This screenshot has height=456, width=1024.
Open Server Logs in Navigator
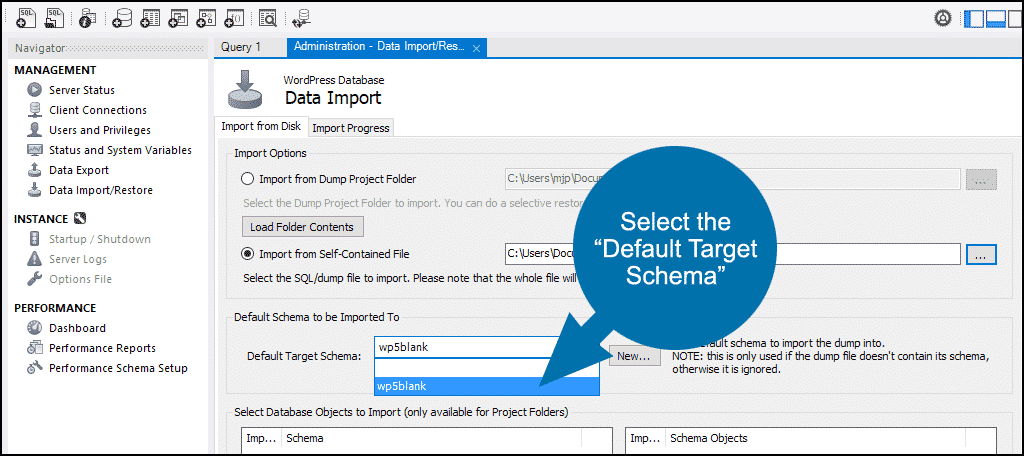[x=78, y=259]
